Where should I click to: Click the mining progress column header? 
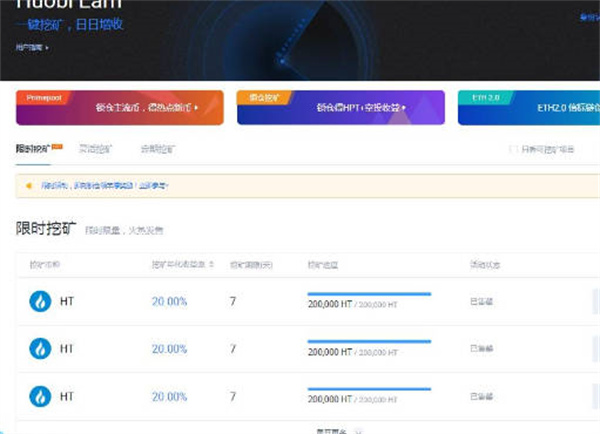click(x=323, y=264)
